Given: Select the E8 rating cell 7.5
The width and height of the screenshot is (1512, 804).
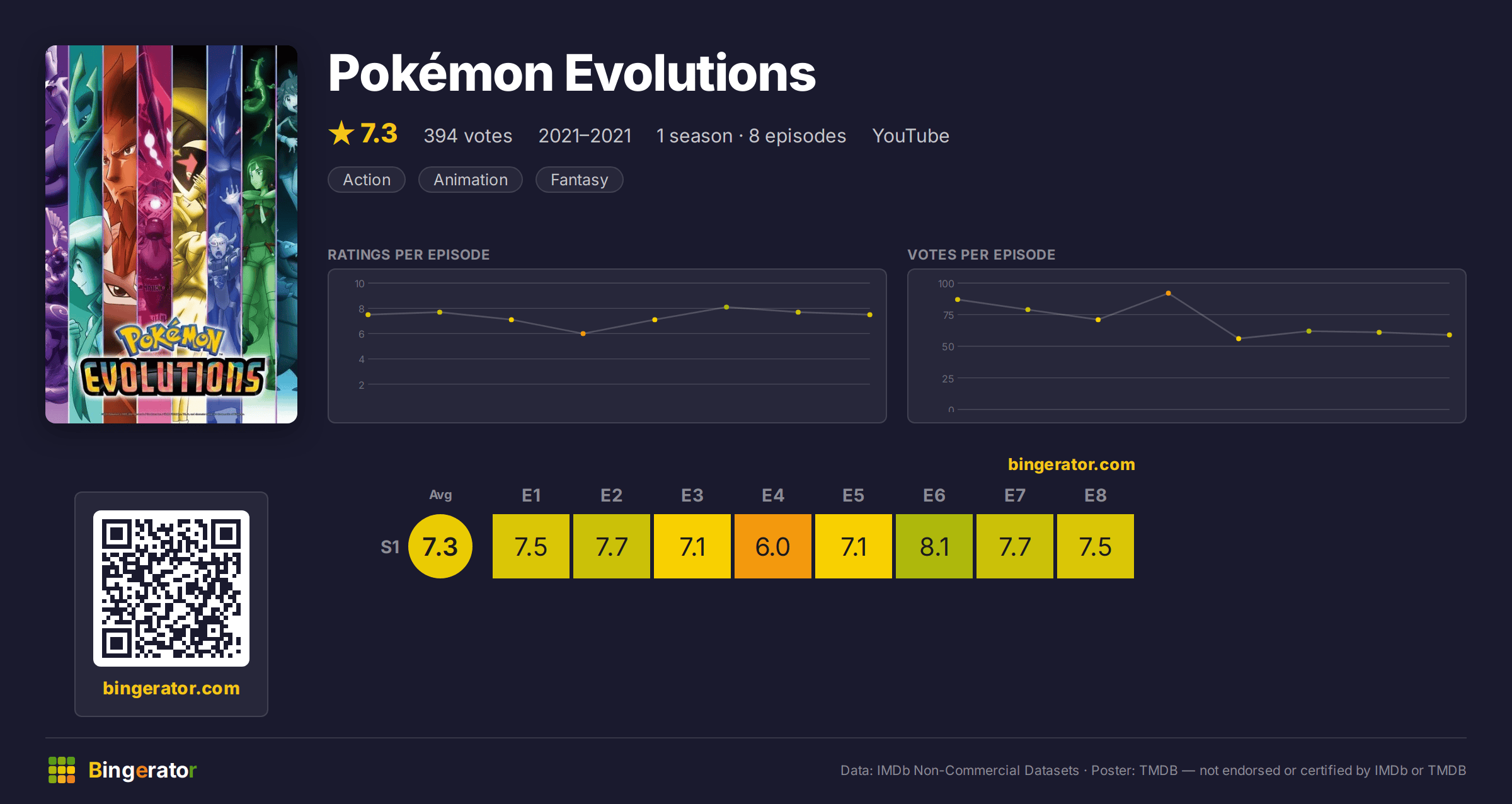Looking at the screenshot, I should tap(1096, 546).
